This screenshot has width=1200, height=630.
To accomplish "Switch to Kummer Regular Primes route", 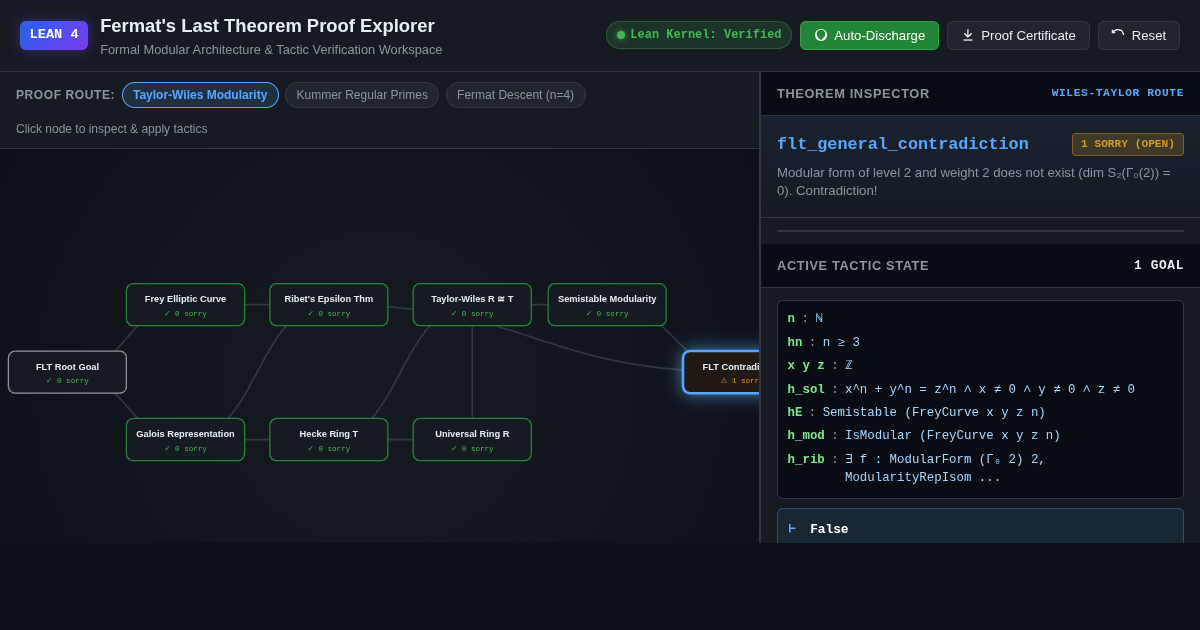I will (362, 95).
